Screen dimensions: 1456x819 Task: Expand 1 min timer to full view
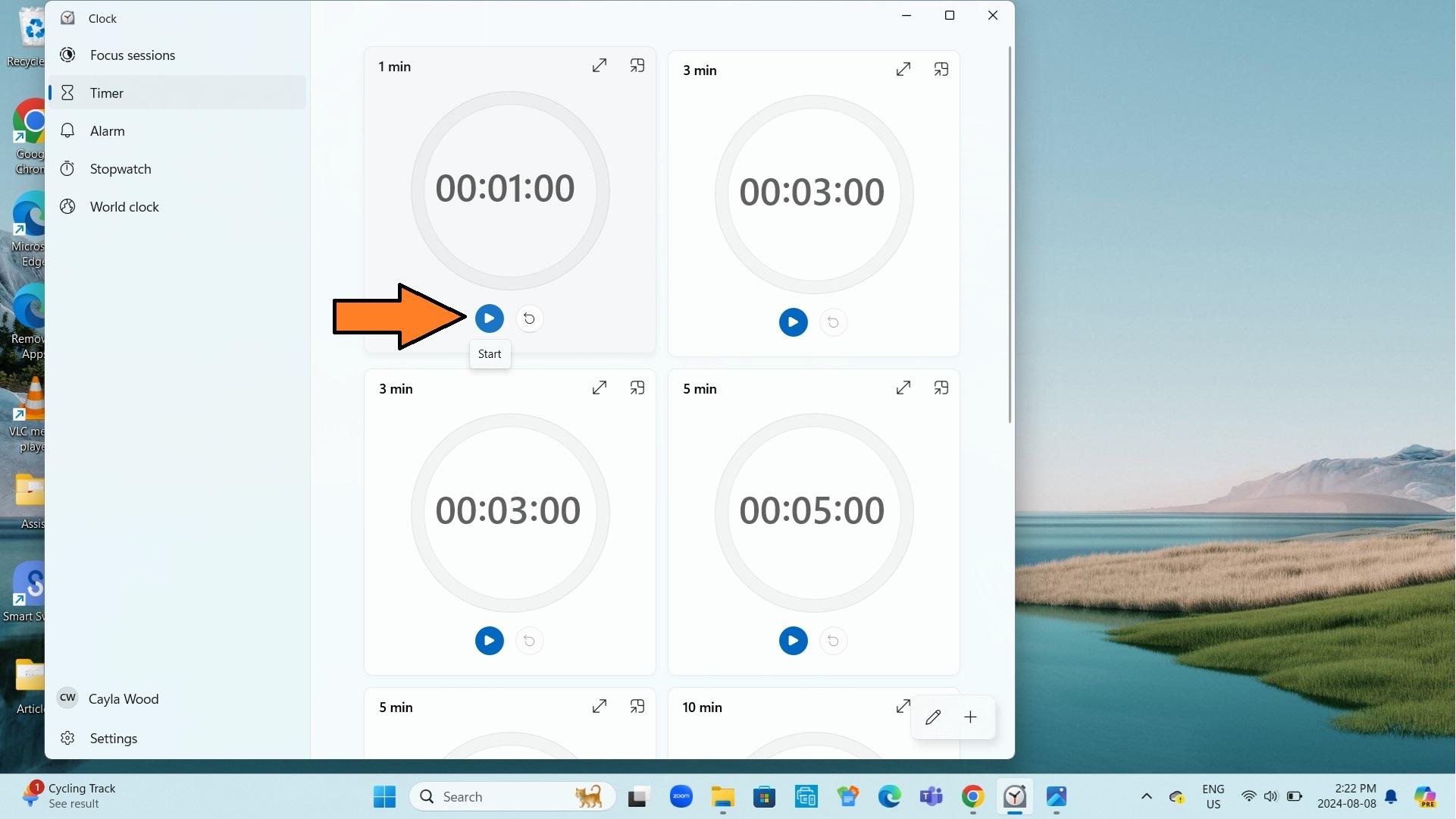click(597, 65)
